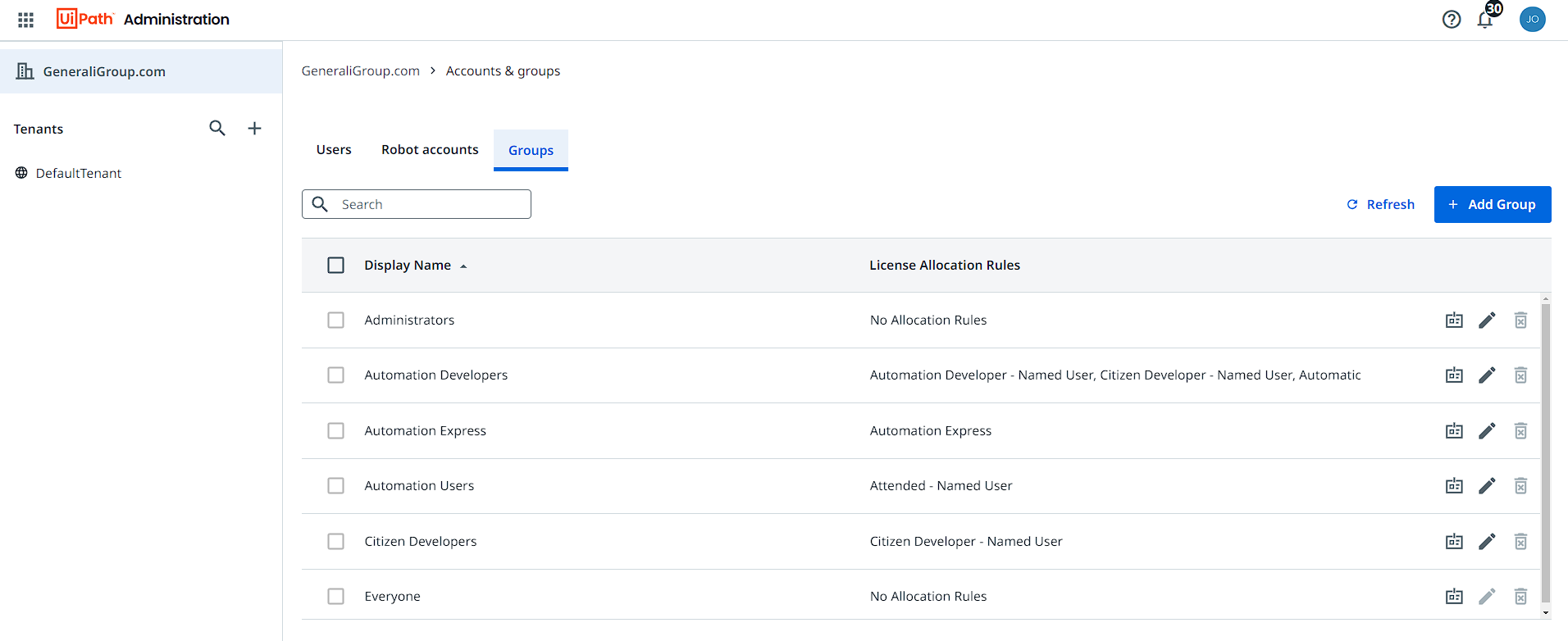
Task: Search tenants using the magnifier icon
Action: (217, 129)
